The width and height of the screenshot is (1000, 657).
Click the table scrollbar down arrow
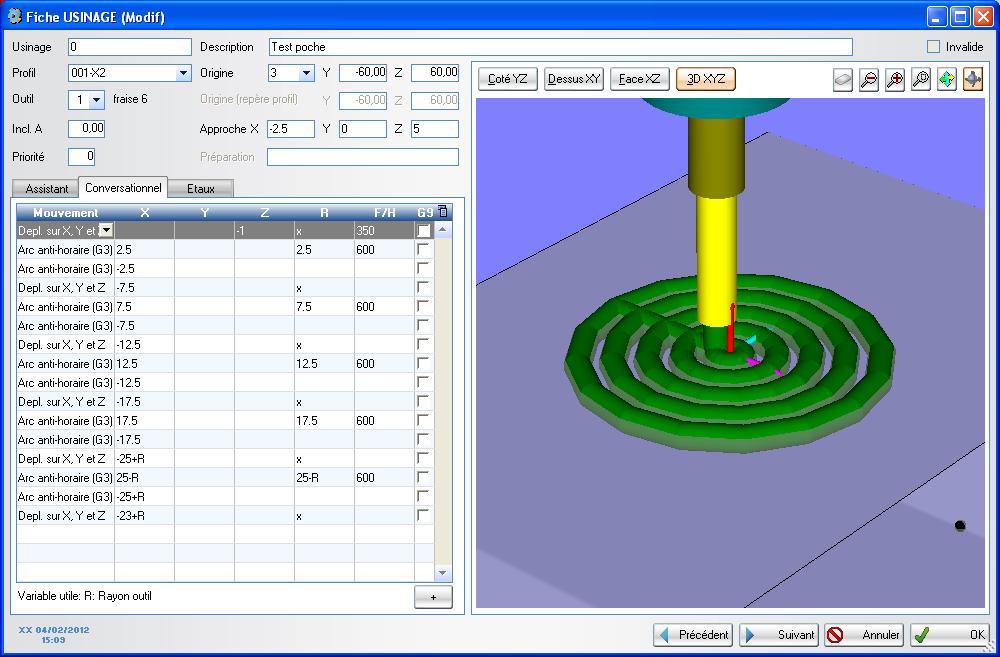443,573
